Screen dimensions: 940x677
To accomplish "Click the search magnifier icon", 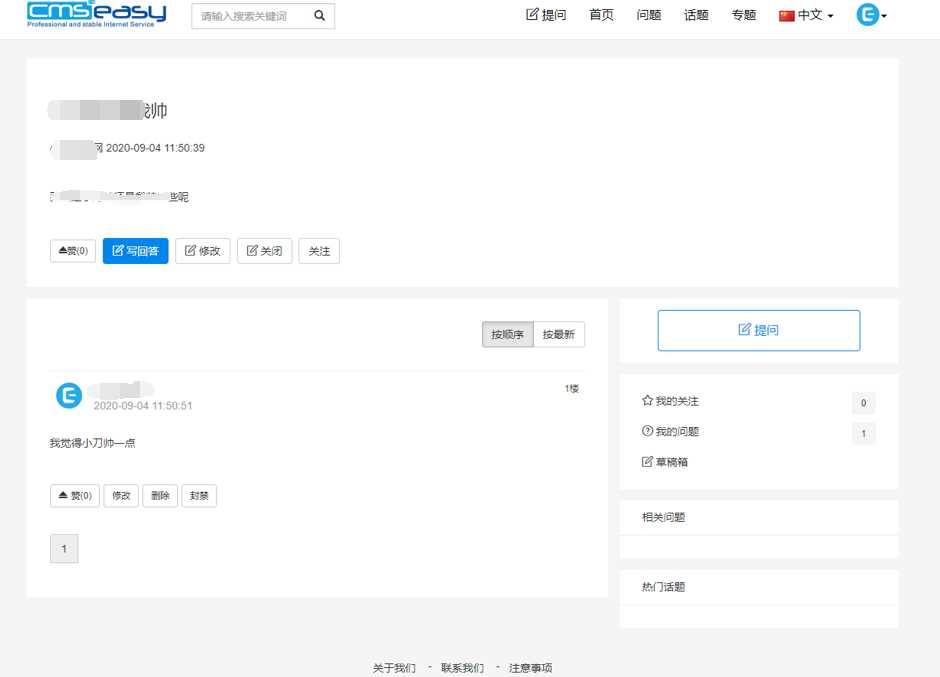I will pos(319,16).
